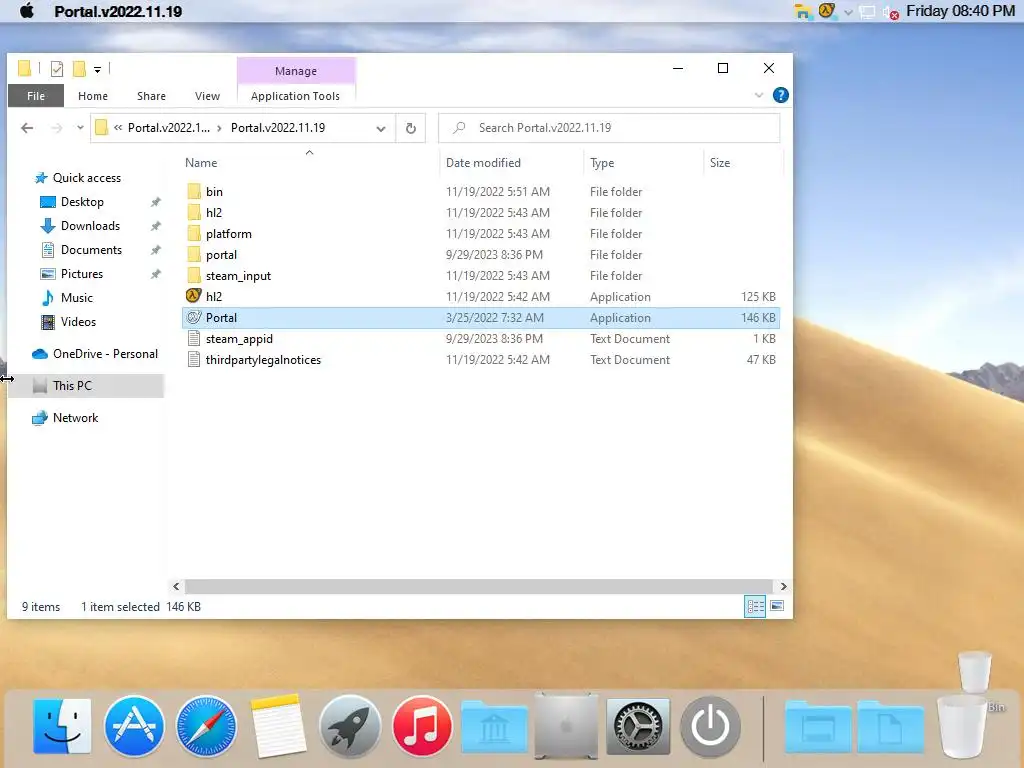Click the Search Portal.v2022.11.19 field
This screenshot has height=768, width=1024.
point(609,128)
